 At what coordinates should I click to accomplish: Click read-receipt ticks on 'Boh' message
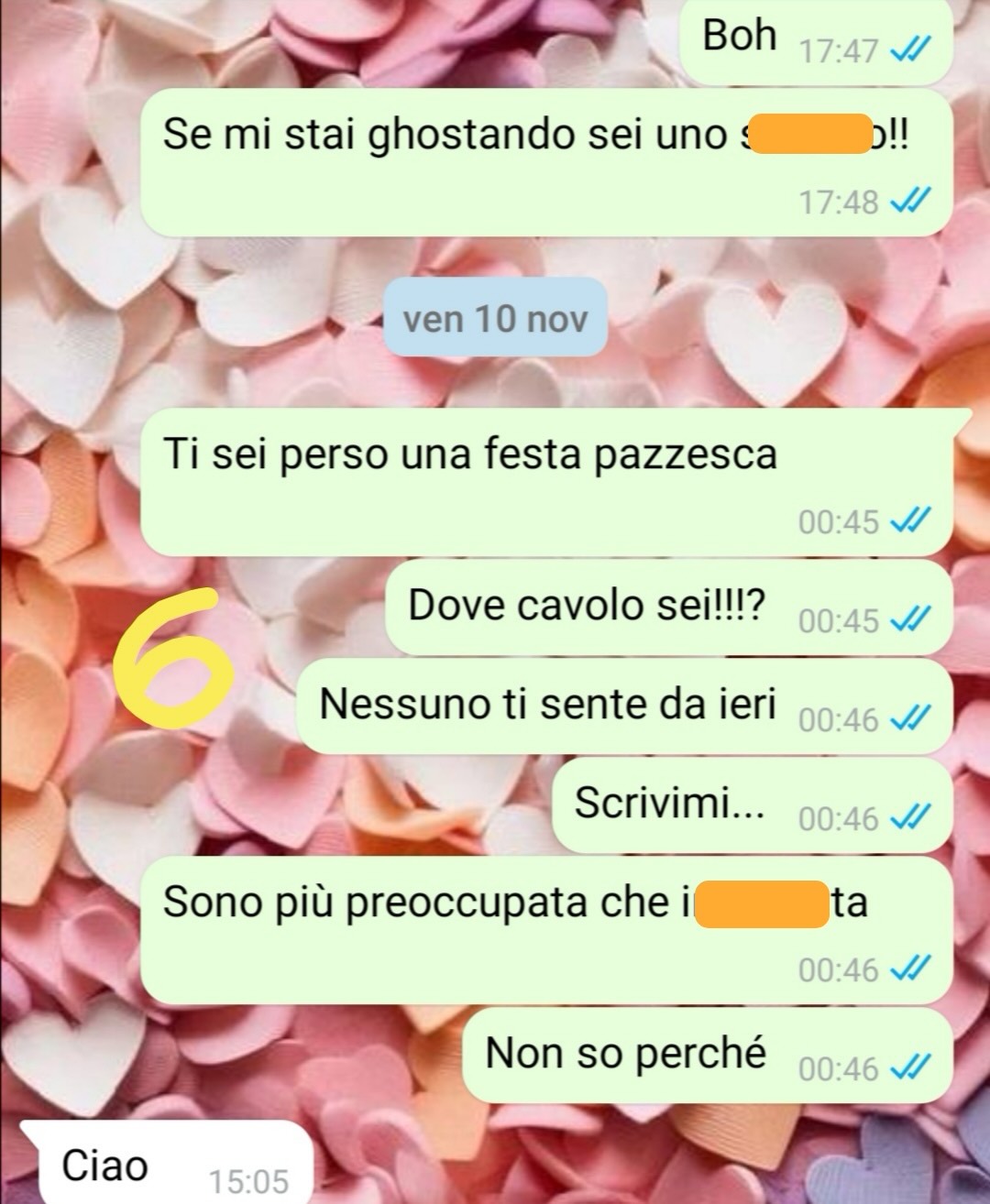[x=911, y=50]
